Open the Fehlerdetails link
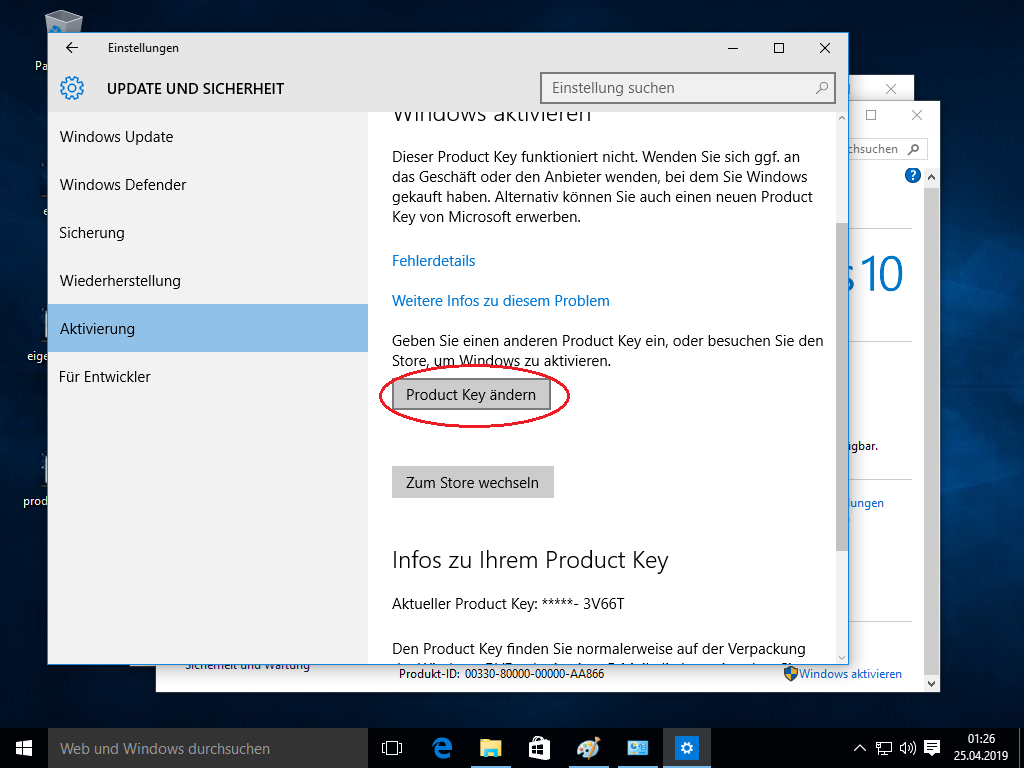Screen dimensions: 1024x768 click(x=433, y=260)
